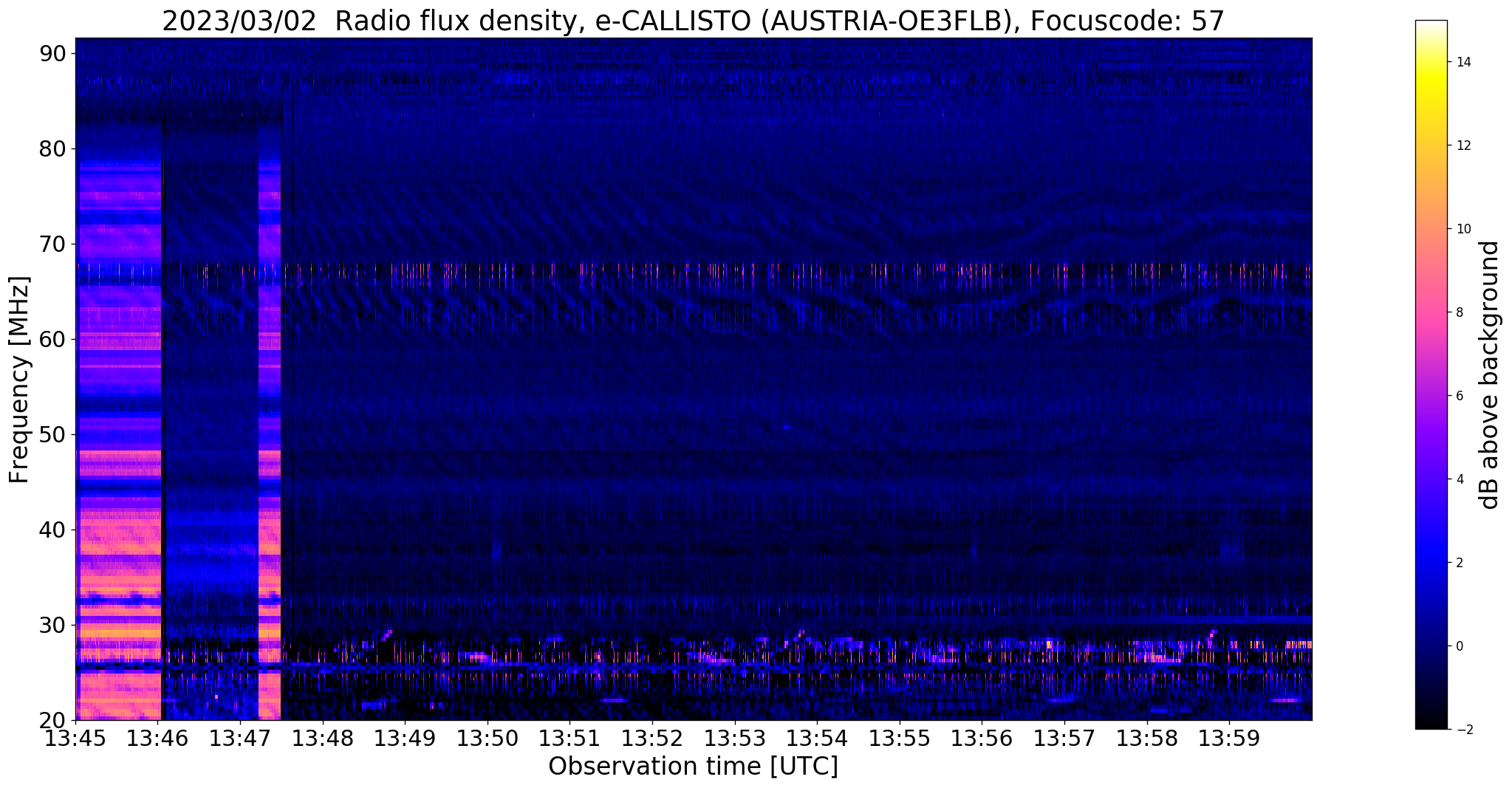Viewport: 1512px width, 788px height.
Task: Click the 13:49 time tick label
Action: [405, 738]
